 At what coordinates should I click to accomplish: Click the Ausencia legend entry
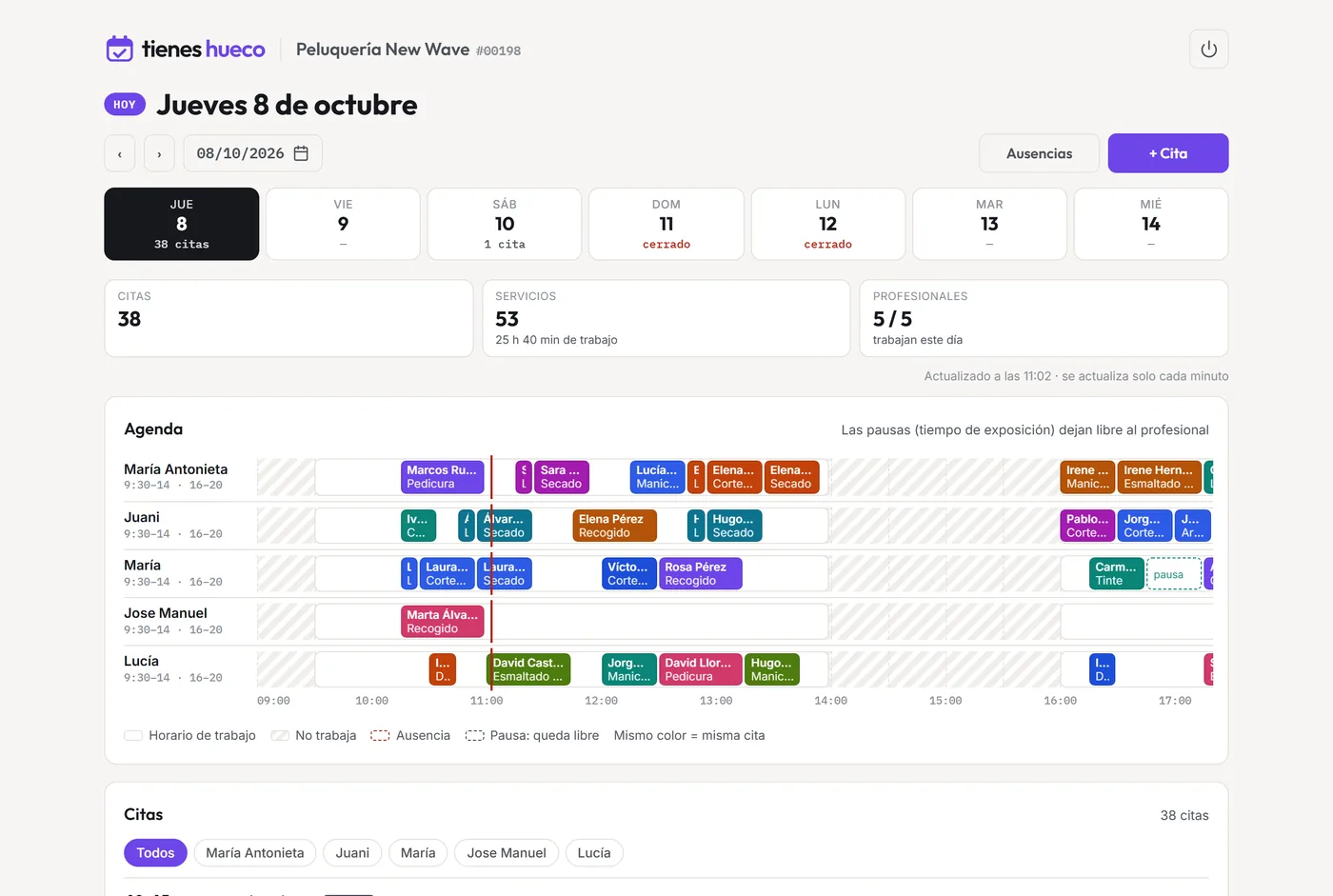pos(410,735)
